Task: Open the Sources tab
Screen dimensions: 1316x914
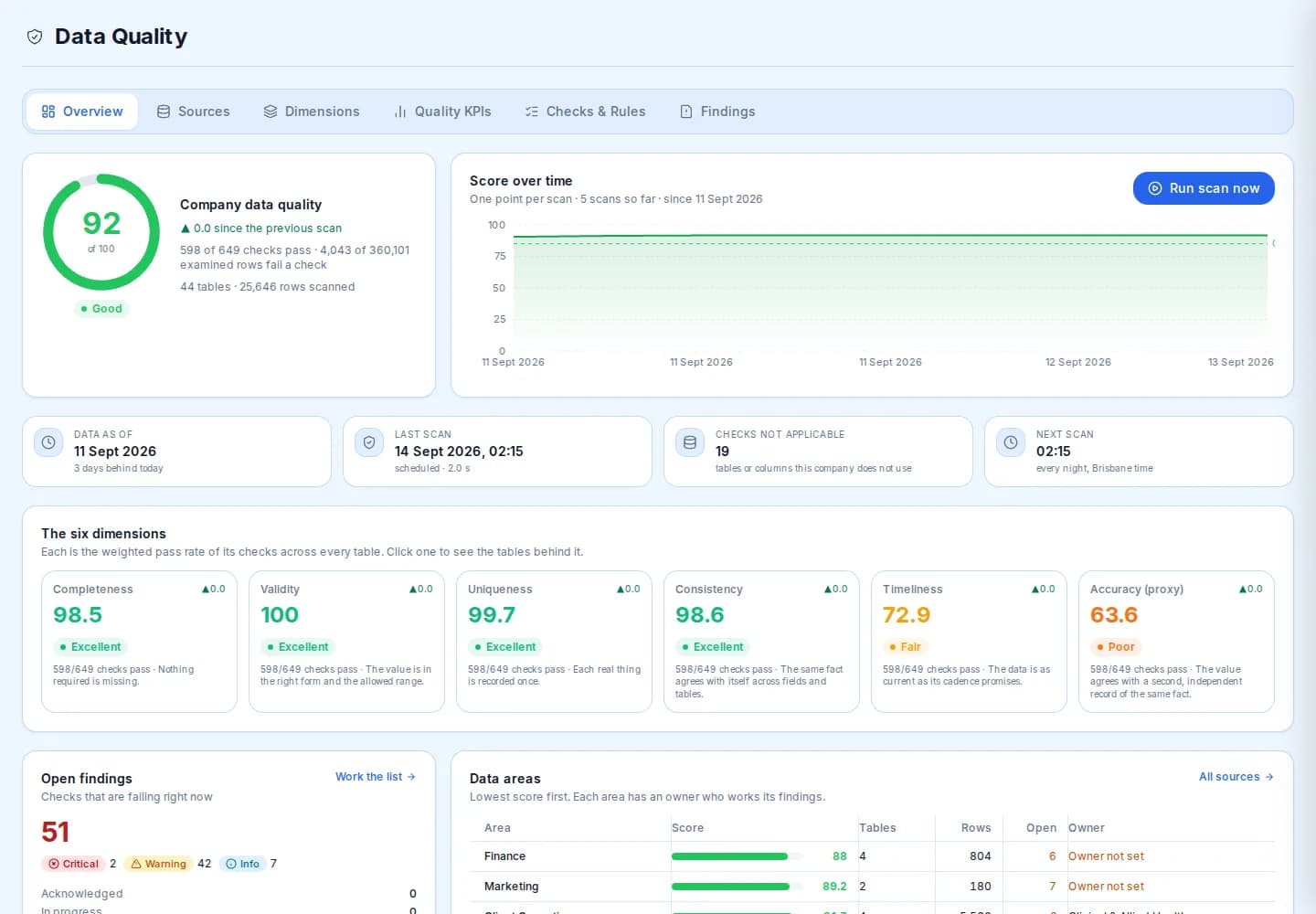Action: point(193,112)
